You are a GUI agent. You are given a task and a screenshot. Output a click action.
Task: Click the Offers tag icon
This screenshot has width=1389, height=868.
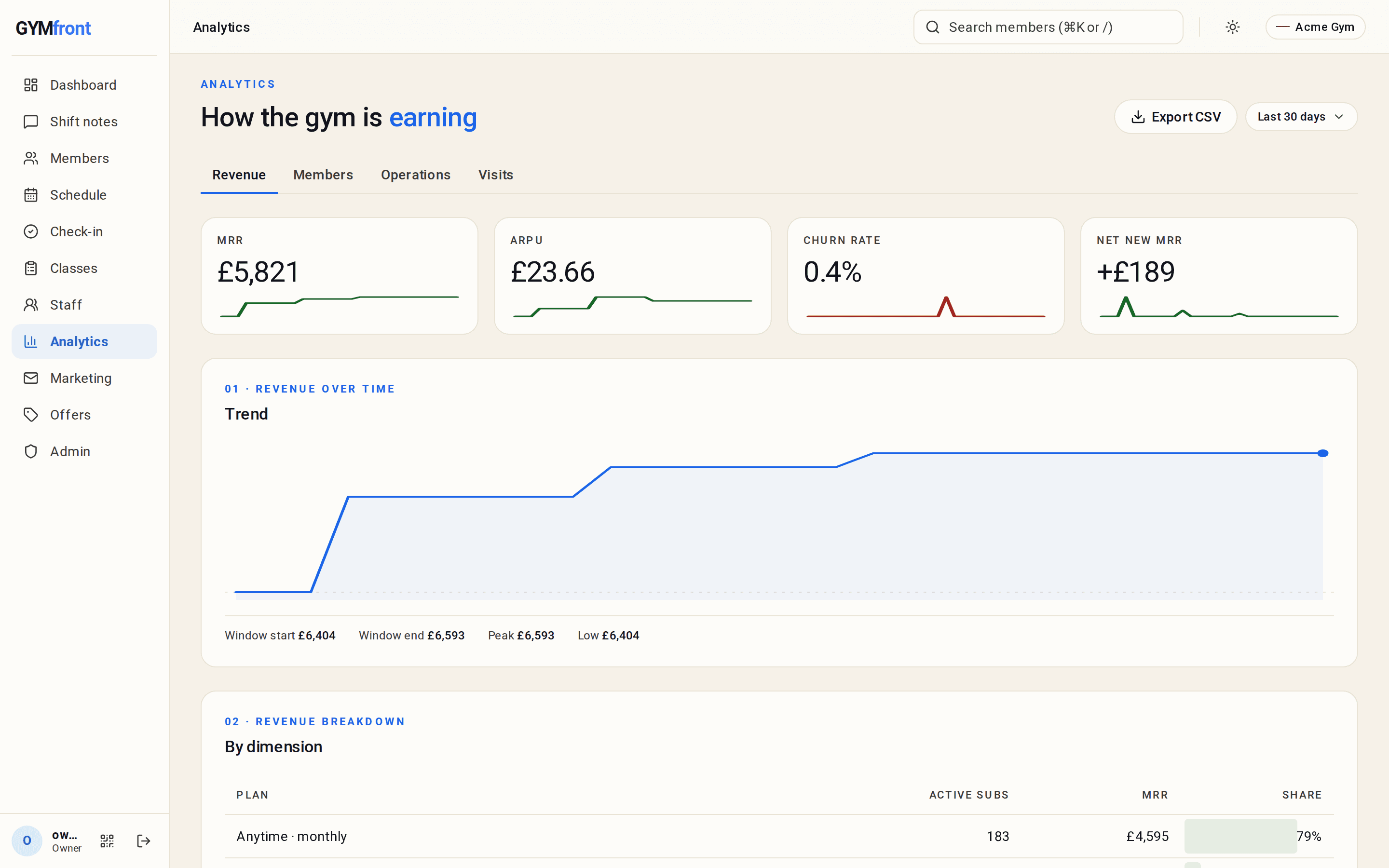coord(31,415)
